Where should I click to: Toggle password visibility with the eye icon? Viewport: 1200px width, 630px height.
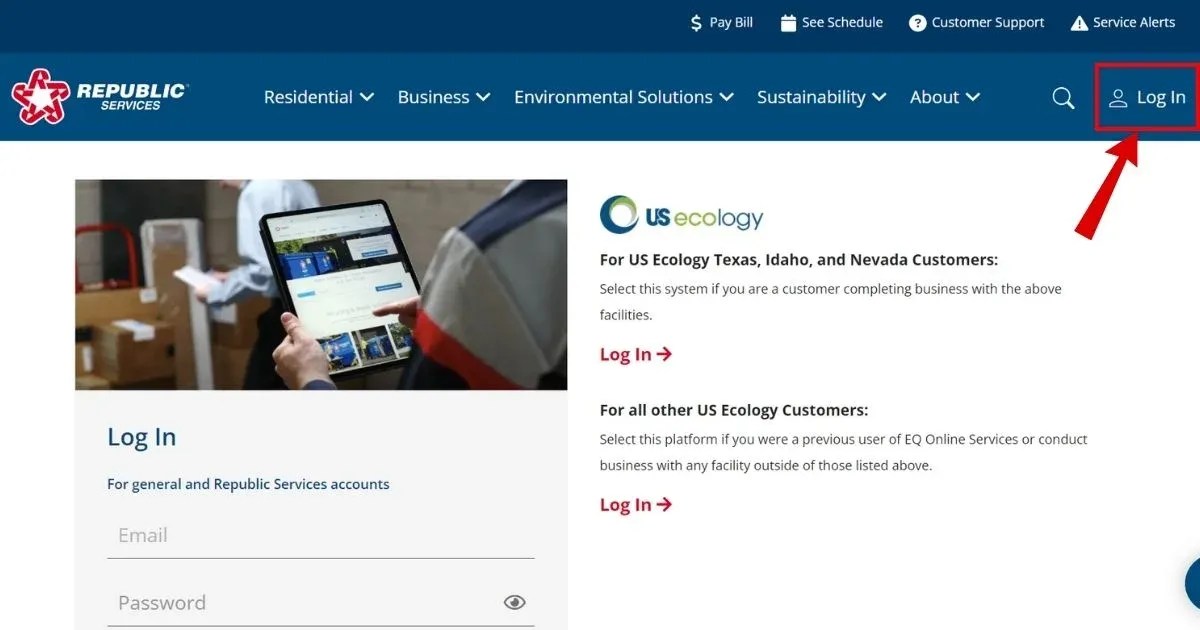click(x=514, y=601)
